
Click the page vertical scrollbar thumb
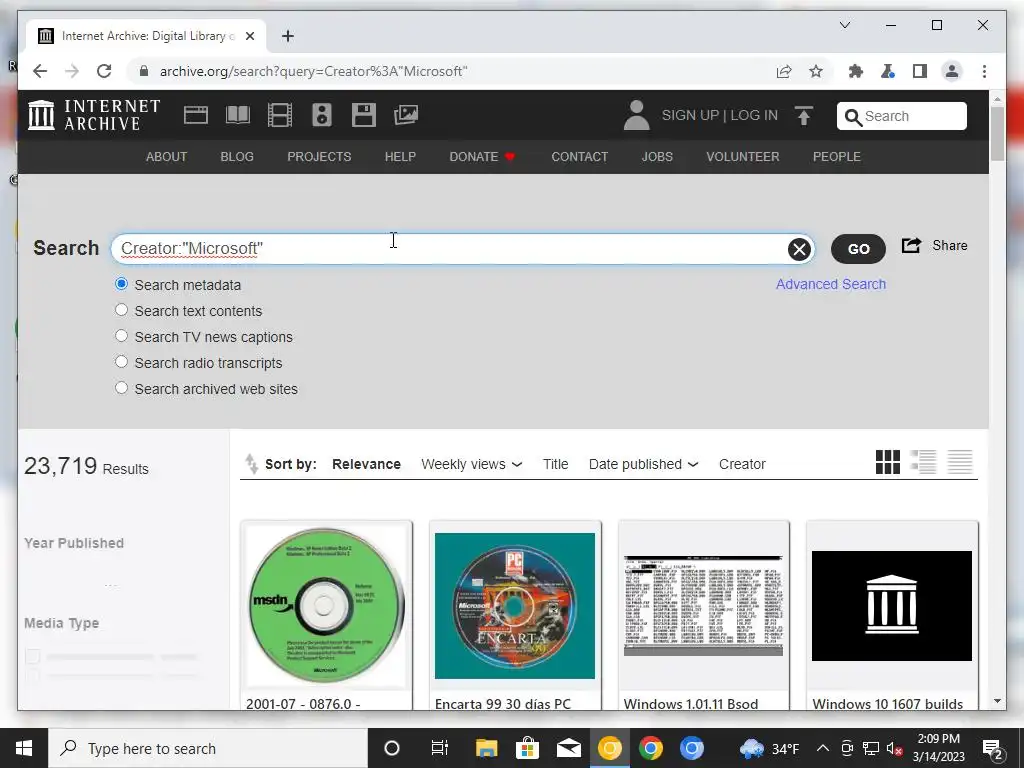click(x=997, y=133)
